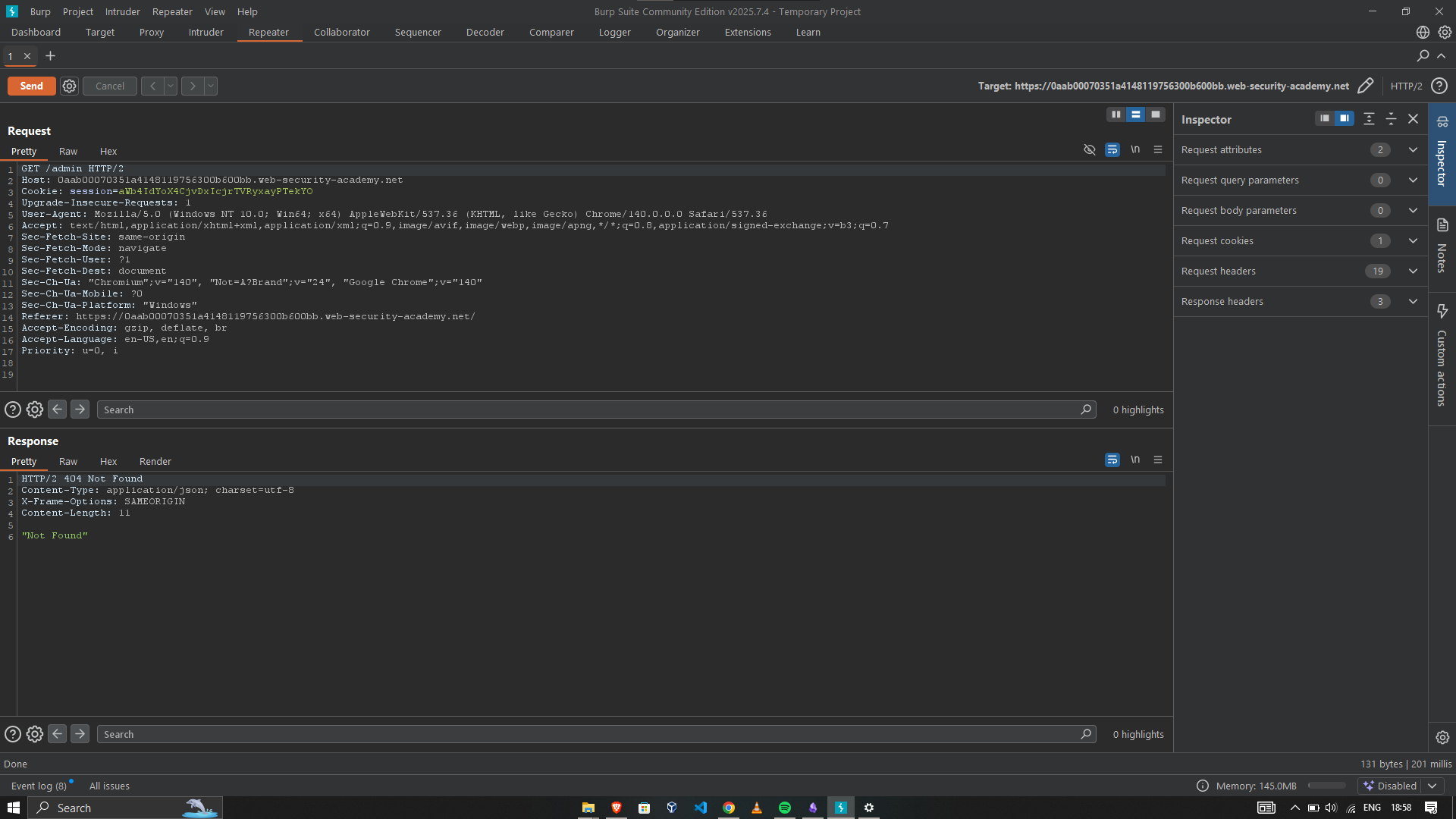Open Burp global settings gear

click(x=1445, y=33)
